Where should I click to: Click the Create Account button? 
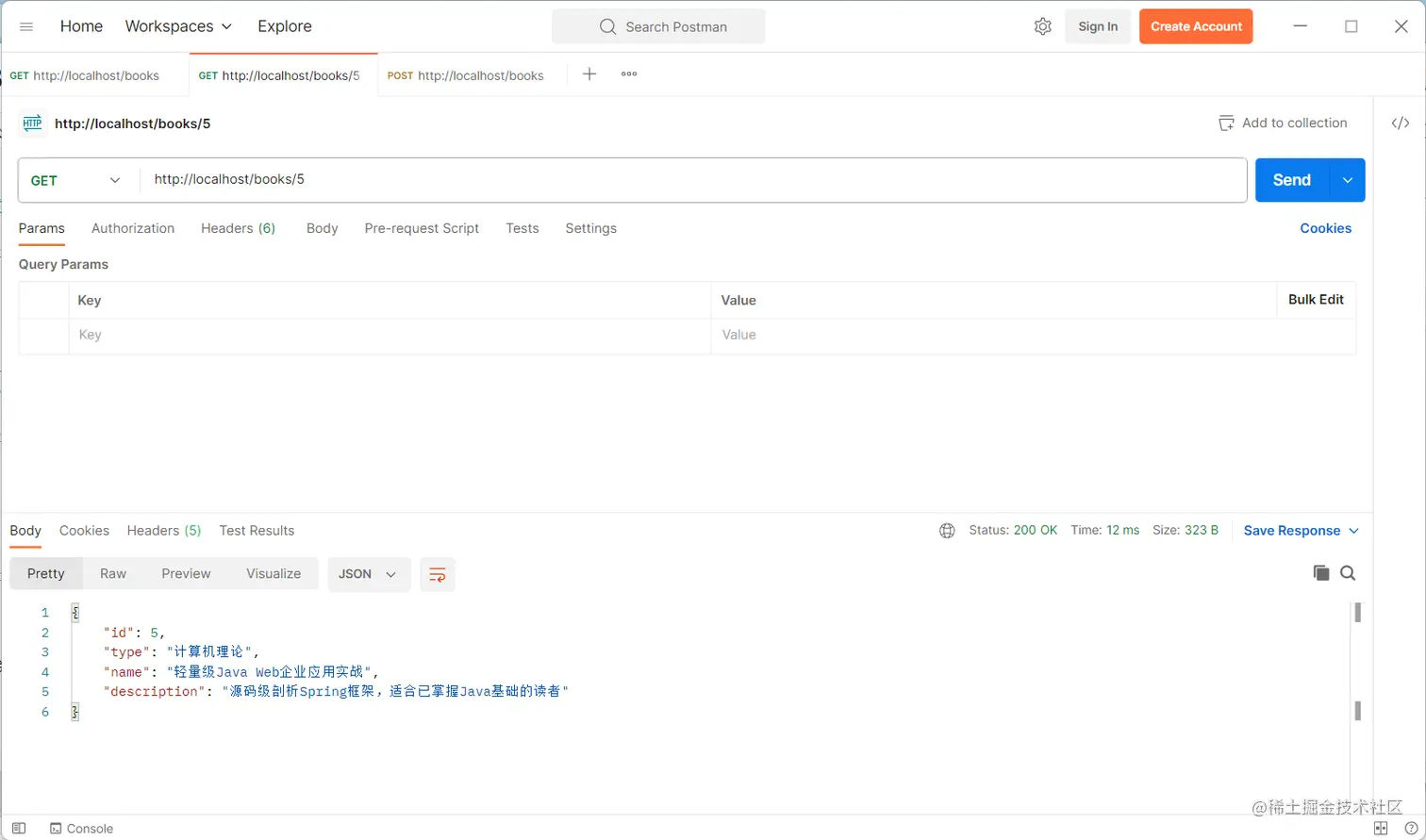tap(1196, 26)
